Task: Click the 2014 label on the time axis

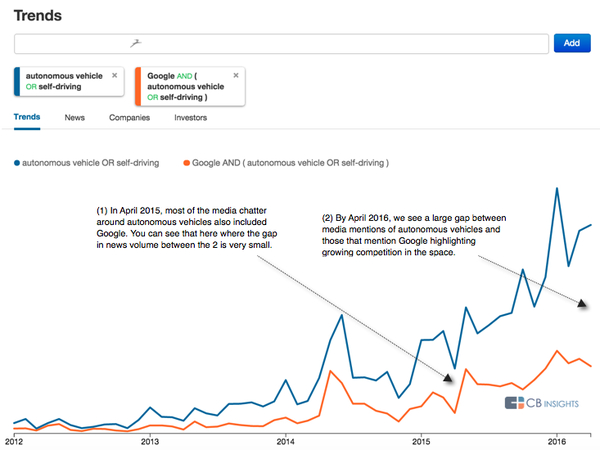Action: (285, 439)
